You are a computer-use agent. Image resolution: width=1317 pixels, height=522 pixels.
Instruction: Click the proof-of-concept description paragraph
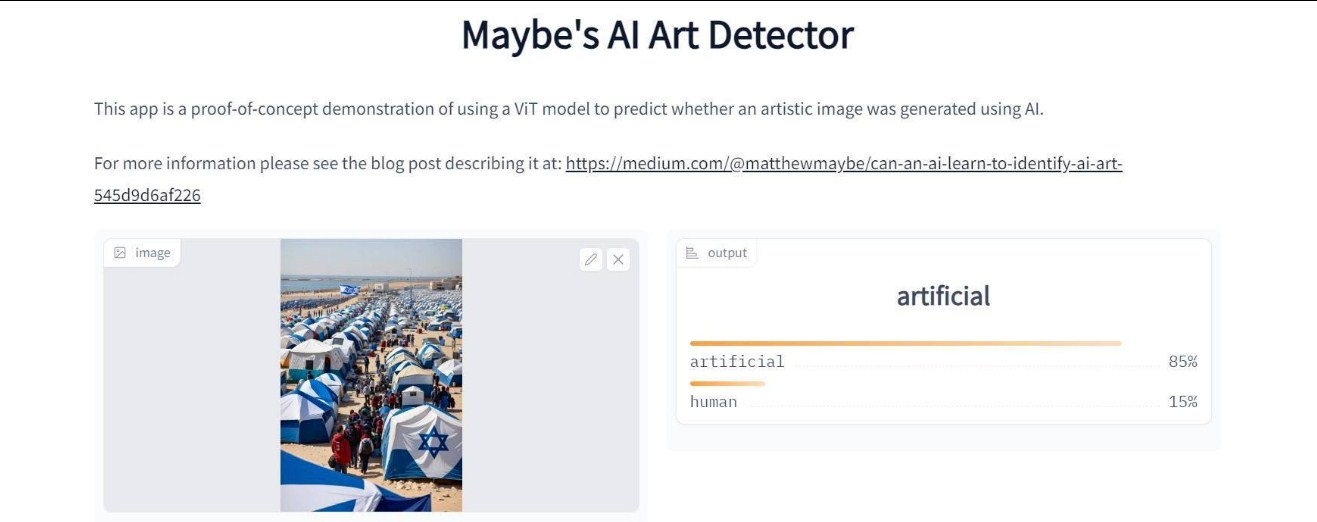point(568,108)
